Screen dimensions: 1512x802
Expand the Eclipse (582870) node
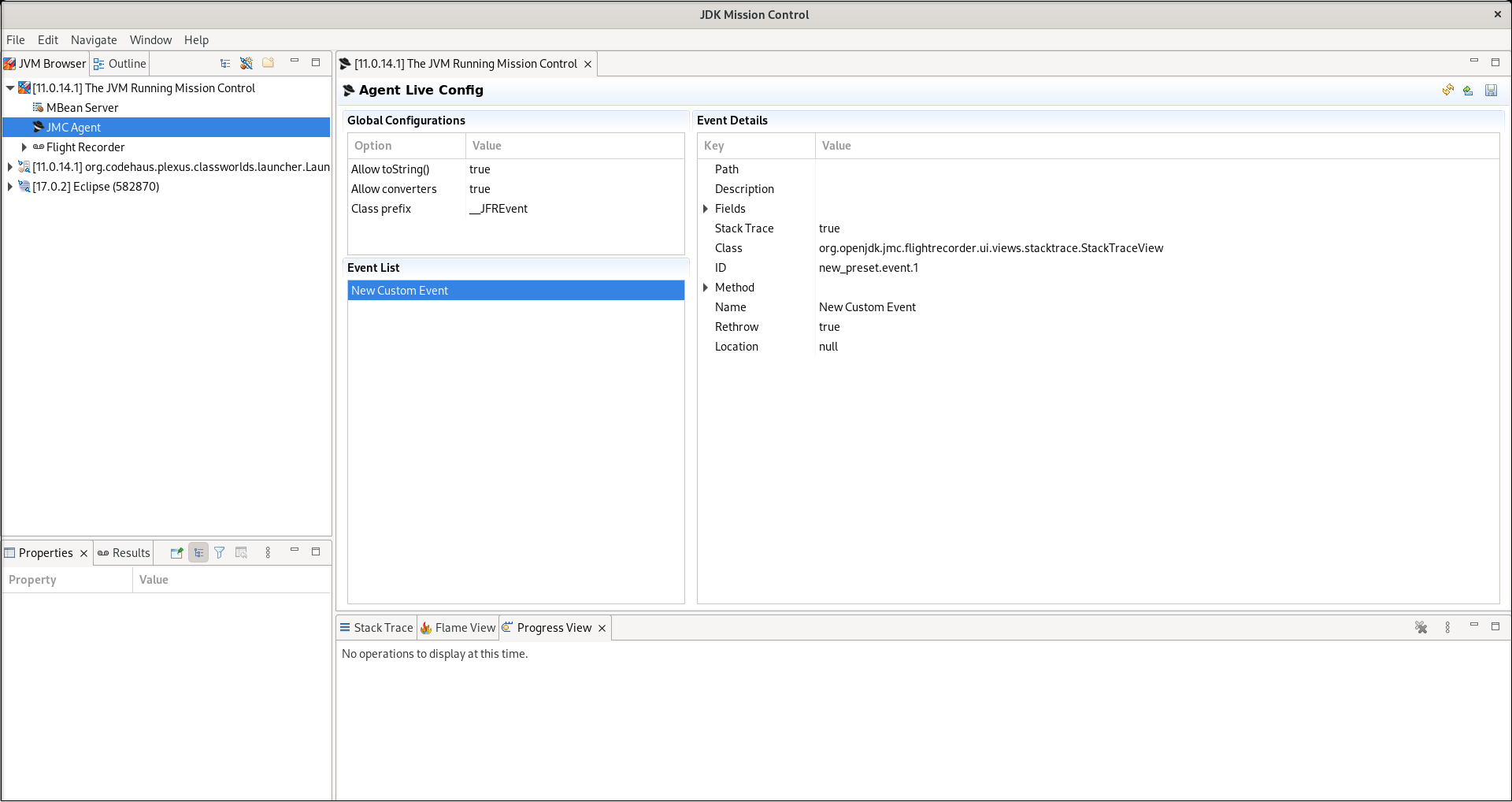[10, 187]
